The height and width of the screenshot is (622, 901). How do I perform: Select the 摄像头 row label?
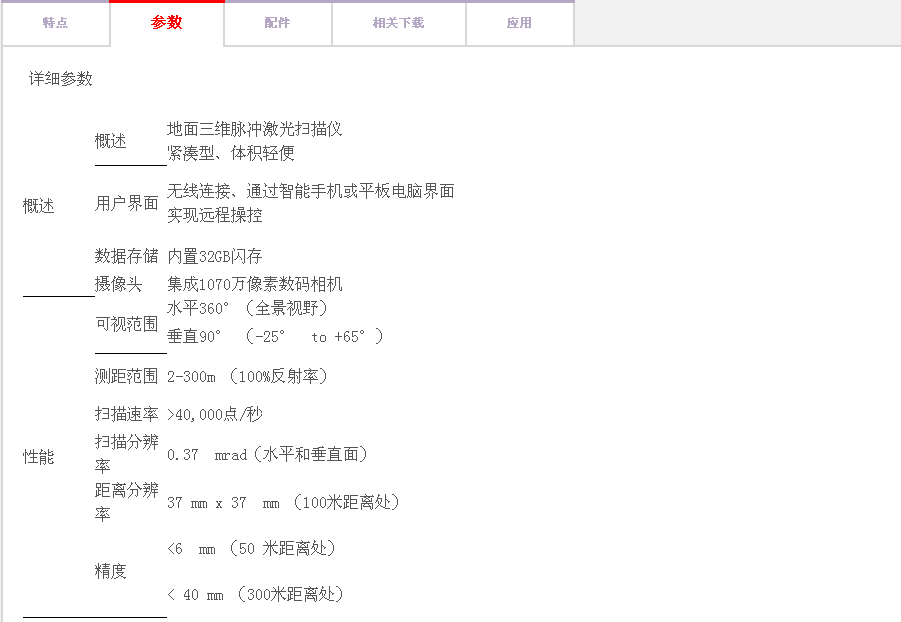tap(119, 285)
